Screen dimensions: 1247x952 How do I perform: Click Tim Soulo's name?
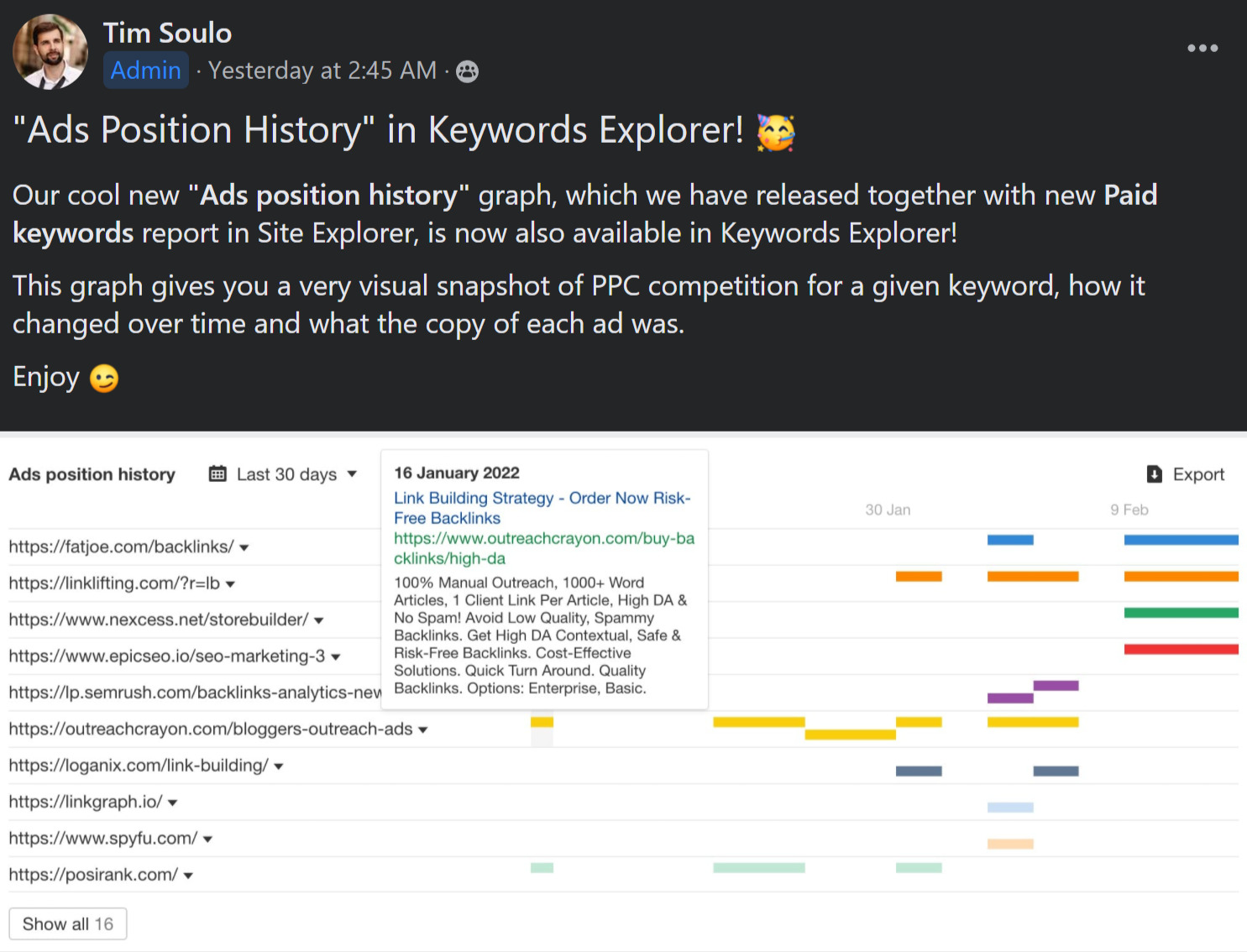point(167,32)
